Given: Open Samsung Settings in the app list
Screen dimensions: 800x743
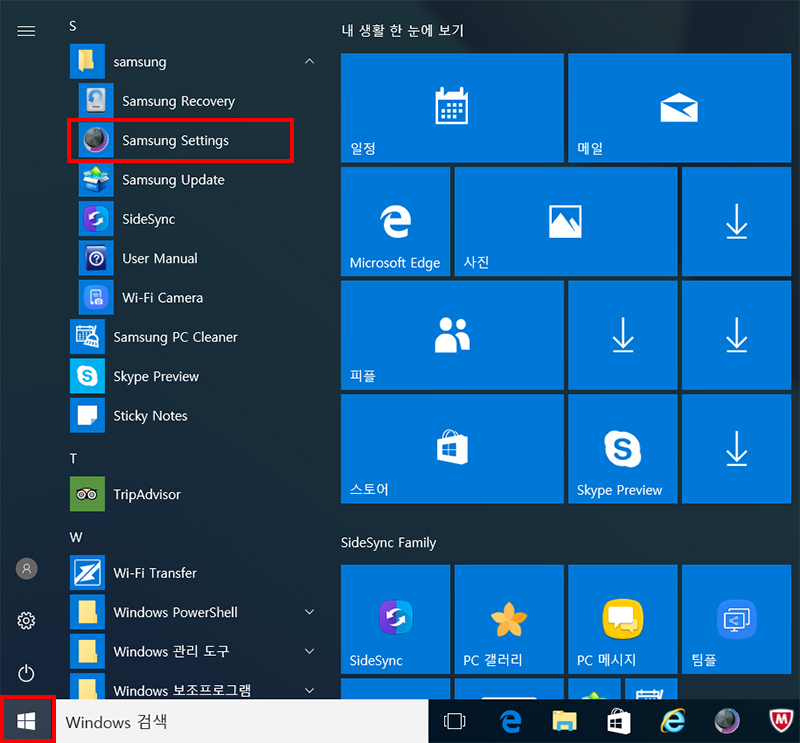Looking at the screenshot, I should [180, 140].
